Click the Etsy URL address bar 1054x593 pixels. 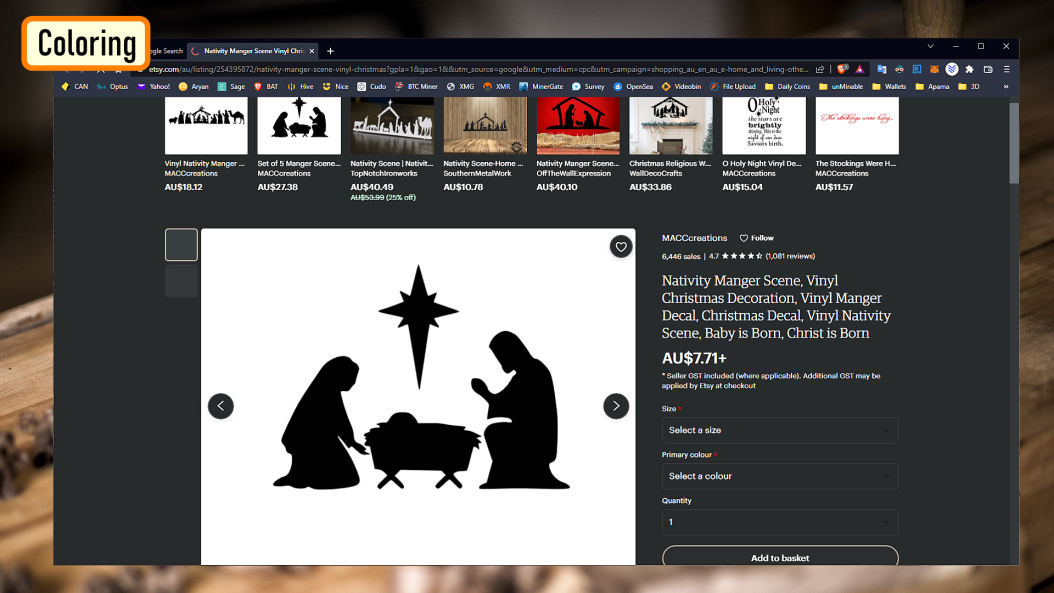click(479, 69)
